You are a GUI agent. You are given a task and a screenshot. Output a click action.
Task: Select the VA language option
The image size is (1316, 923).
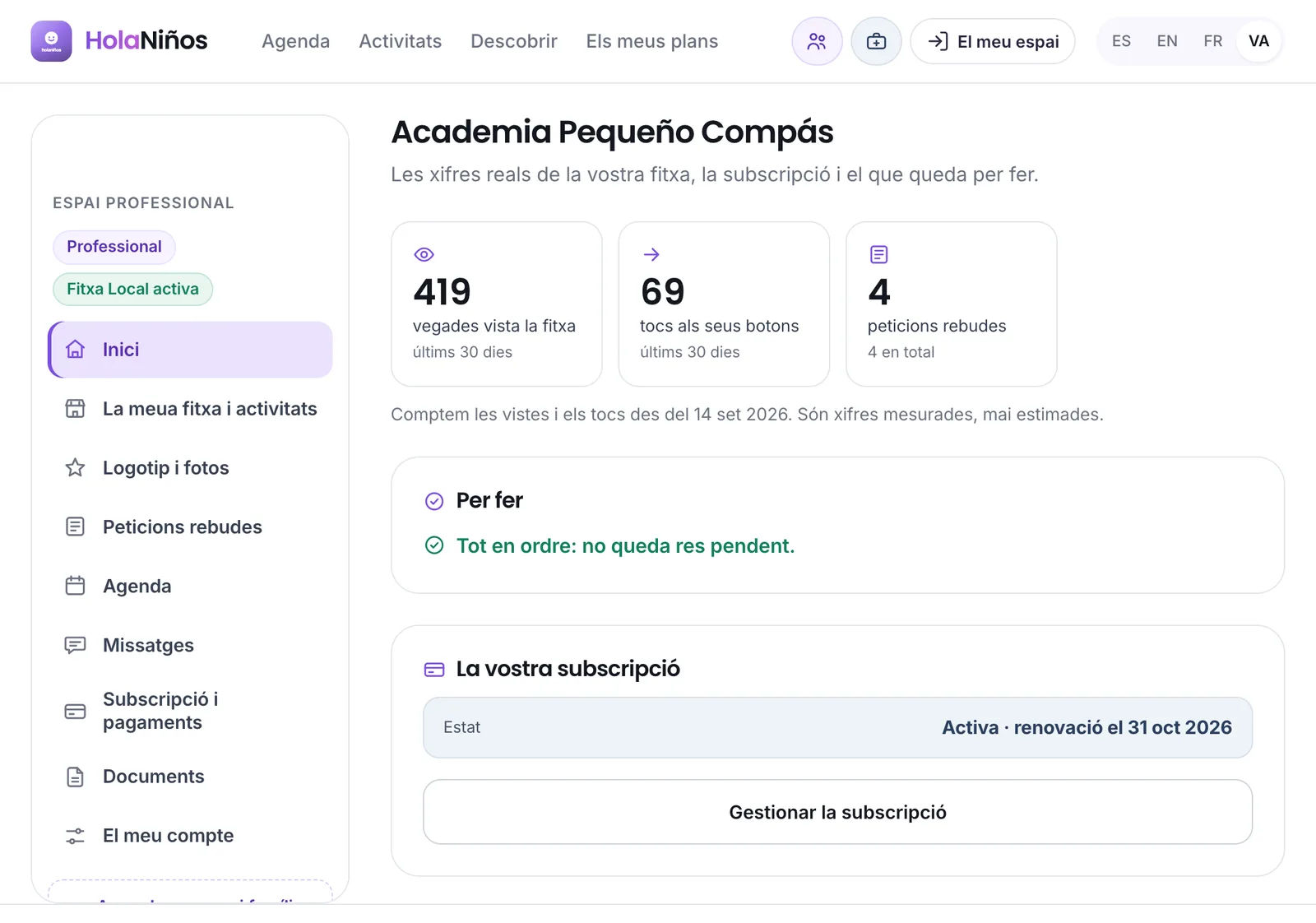click(1258, 41)
